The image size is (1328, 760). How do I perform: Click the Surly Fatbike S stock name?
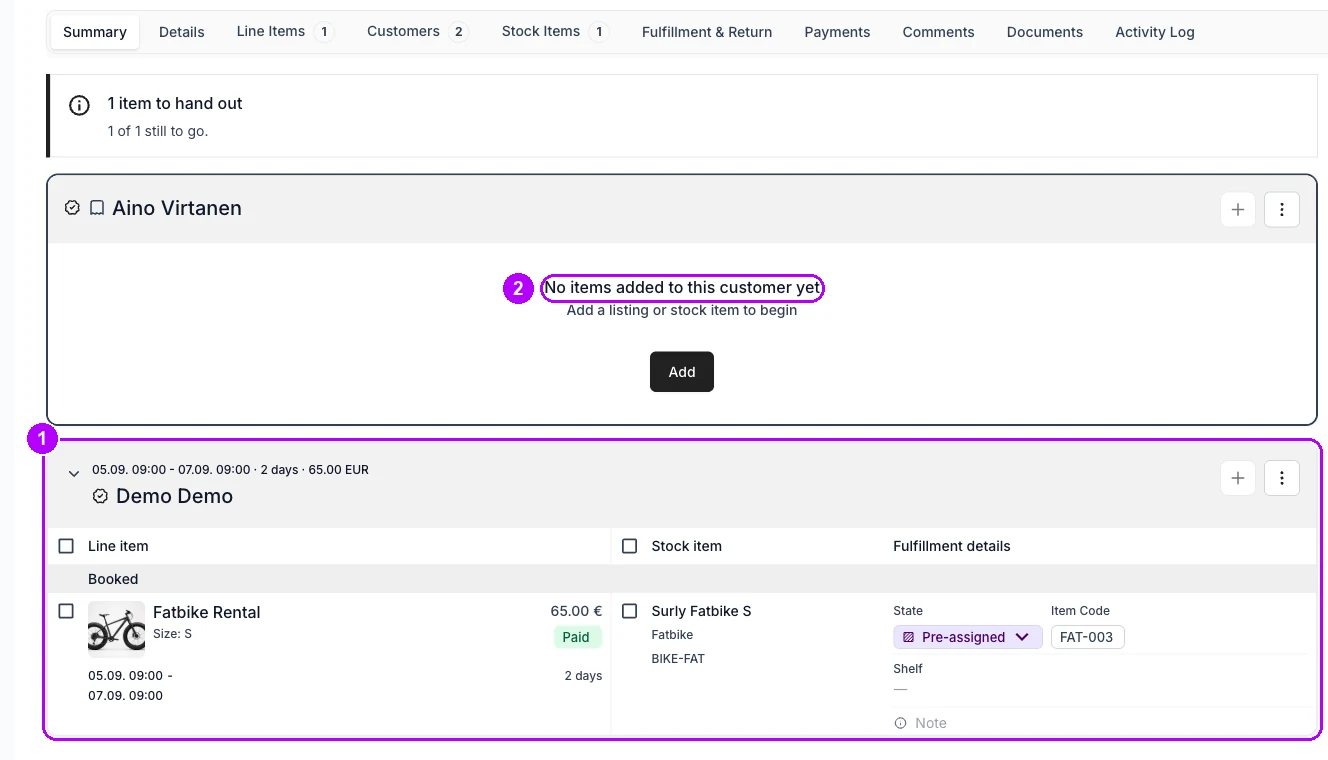click(x=701, y=611)
